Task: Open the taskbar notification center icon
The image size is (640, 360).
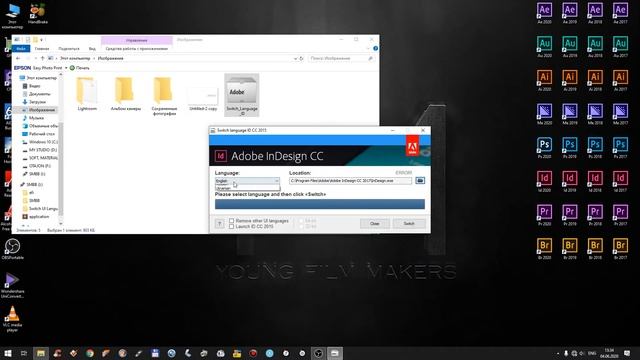Action: (627, 353)
